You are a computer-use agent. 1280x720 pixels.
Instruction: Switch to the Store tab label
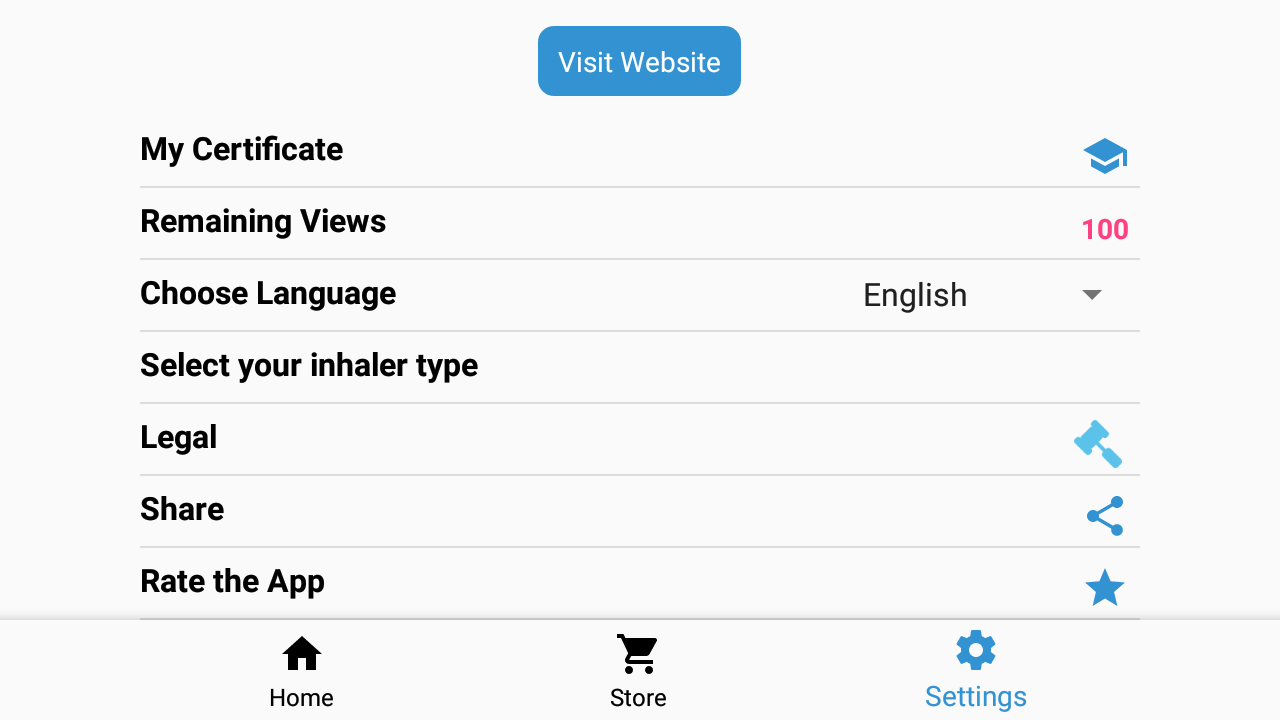(638, 697)
